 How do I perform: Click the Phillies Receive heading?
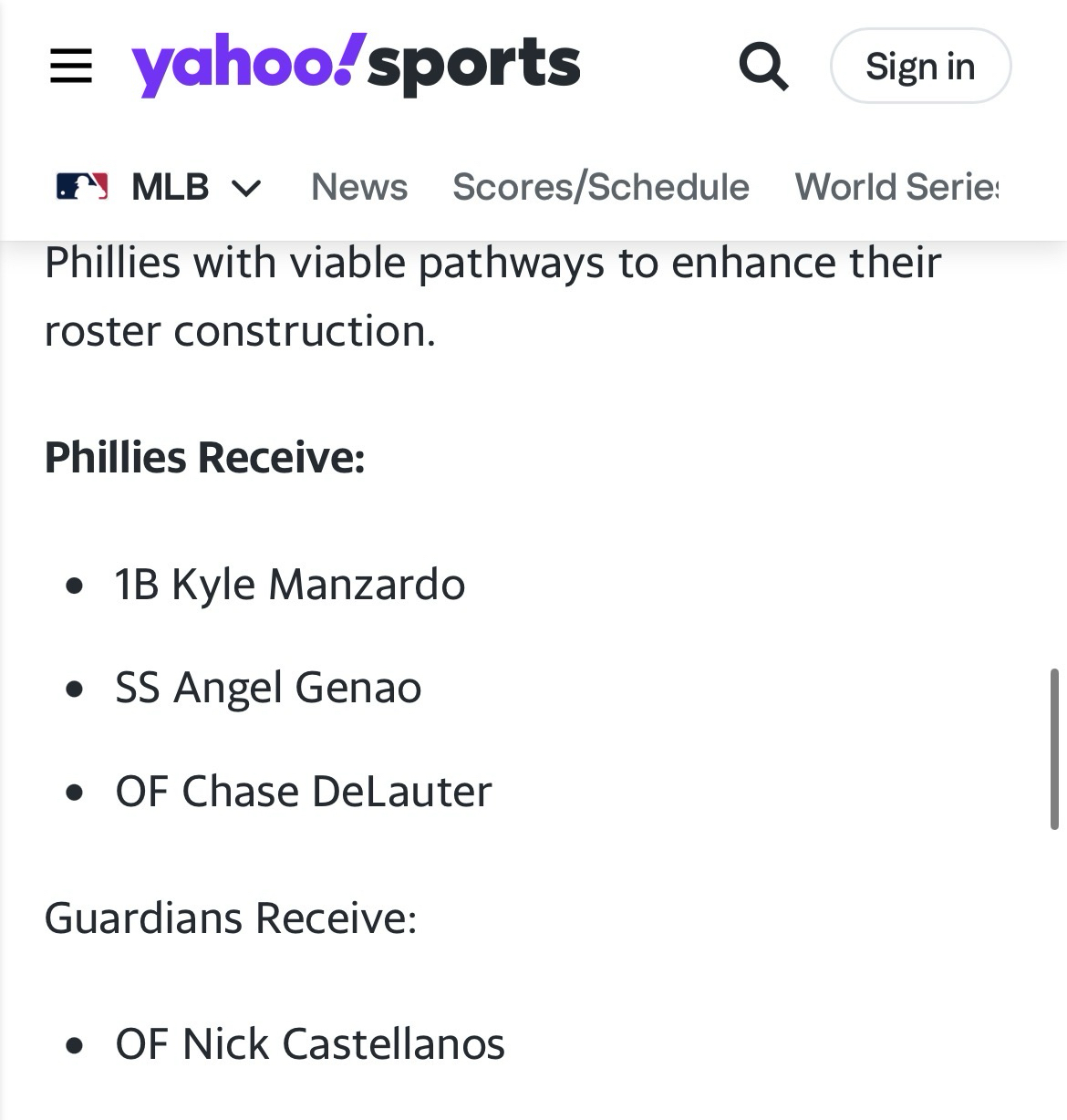[x=205, y=457]
